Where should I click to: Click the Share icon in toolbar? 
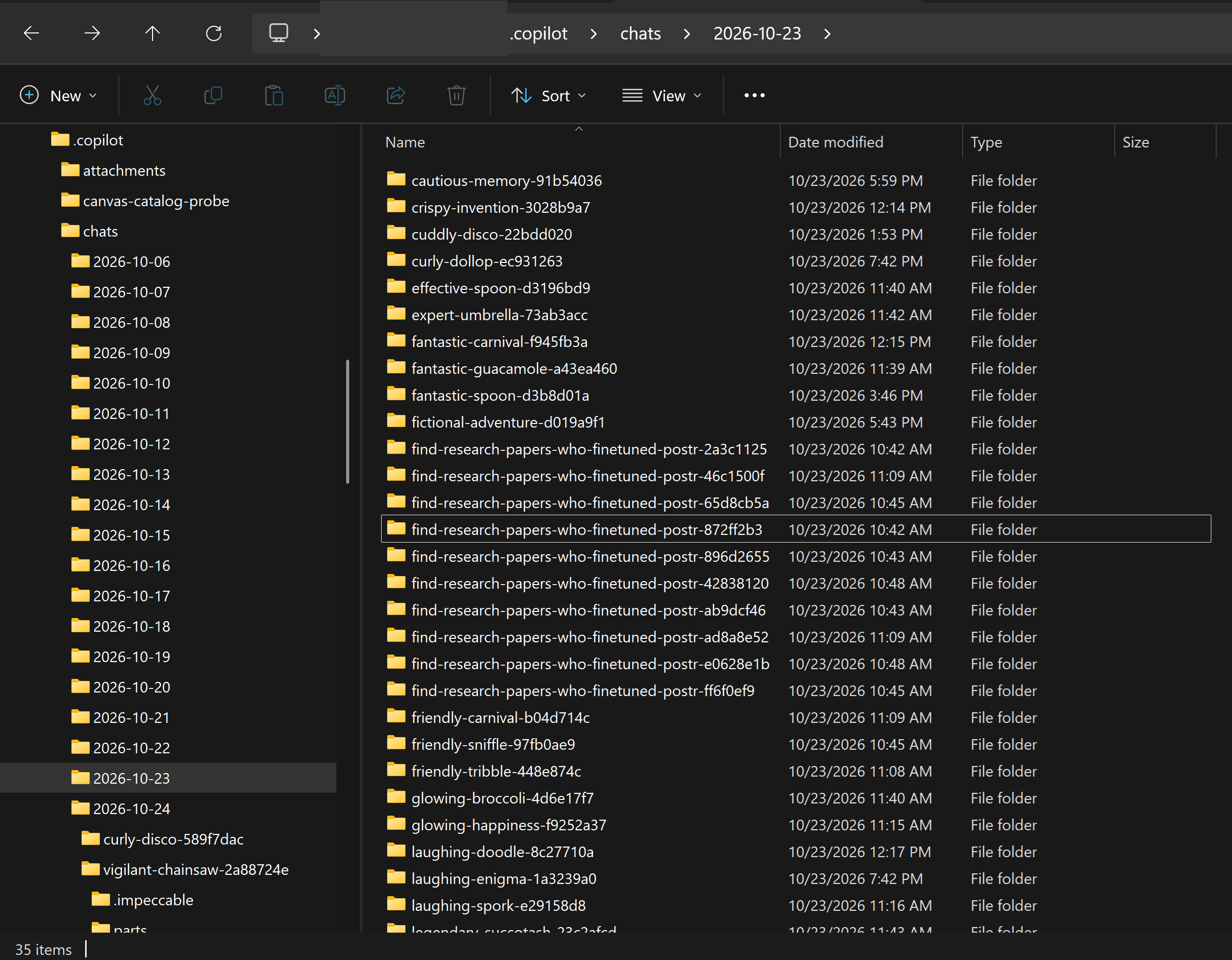[396, 95]
